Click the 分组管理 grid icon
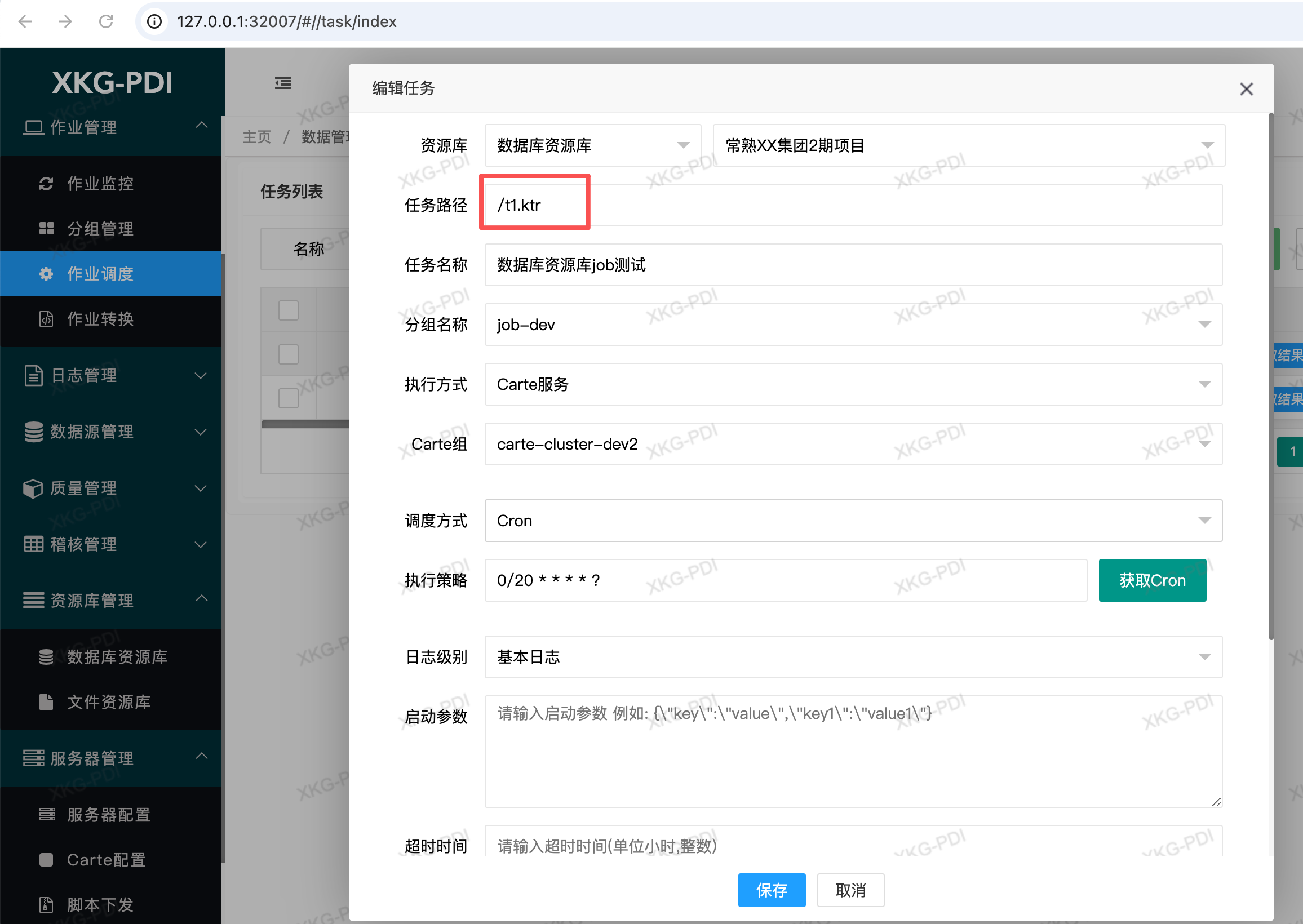 tap(46, 229)
